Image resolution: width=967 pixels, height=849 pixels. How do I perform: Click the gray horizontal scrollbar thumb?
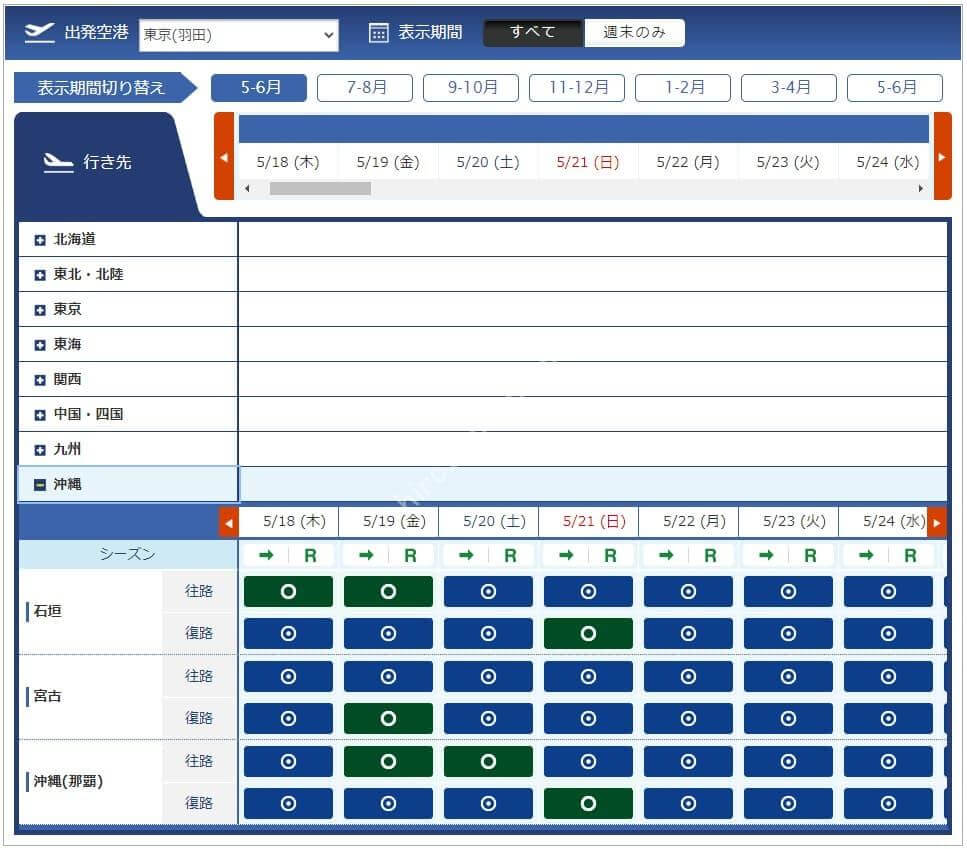320,189
